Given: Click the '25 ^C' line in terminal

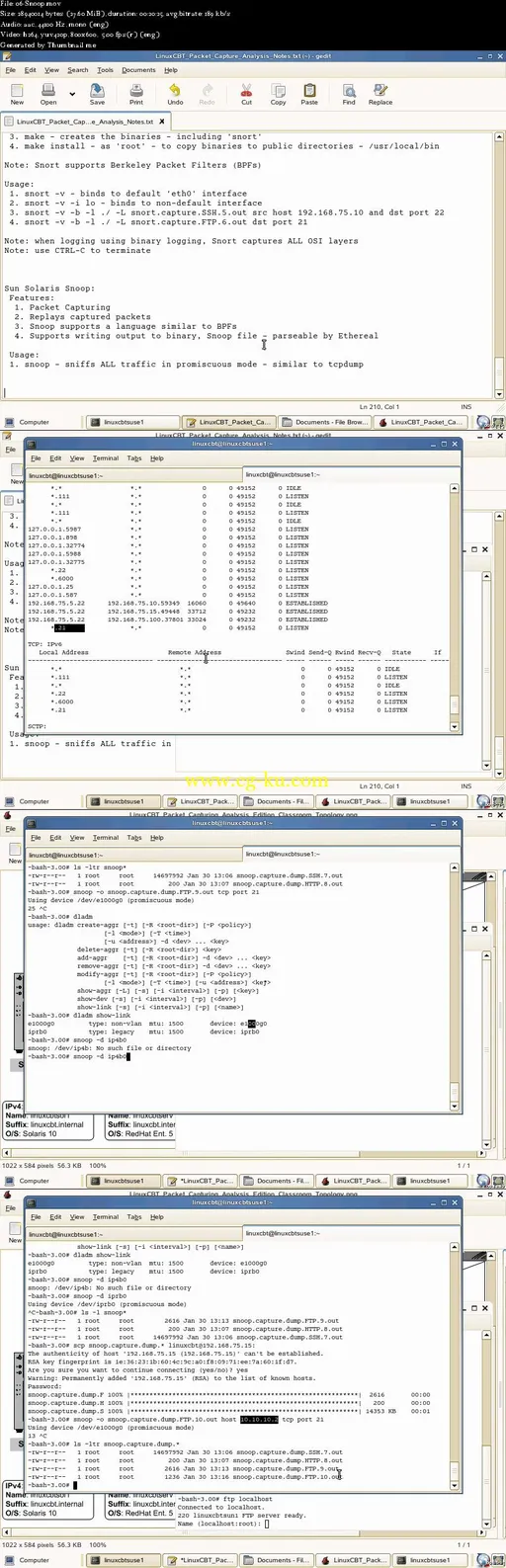Looking at the screenshot, I should pyautogui.click(x=38, y=909).
